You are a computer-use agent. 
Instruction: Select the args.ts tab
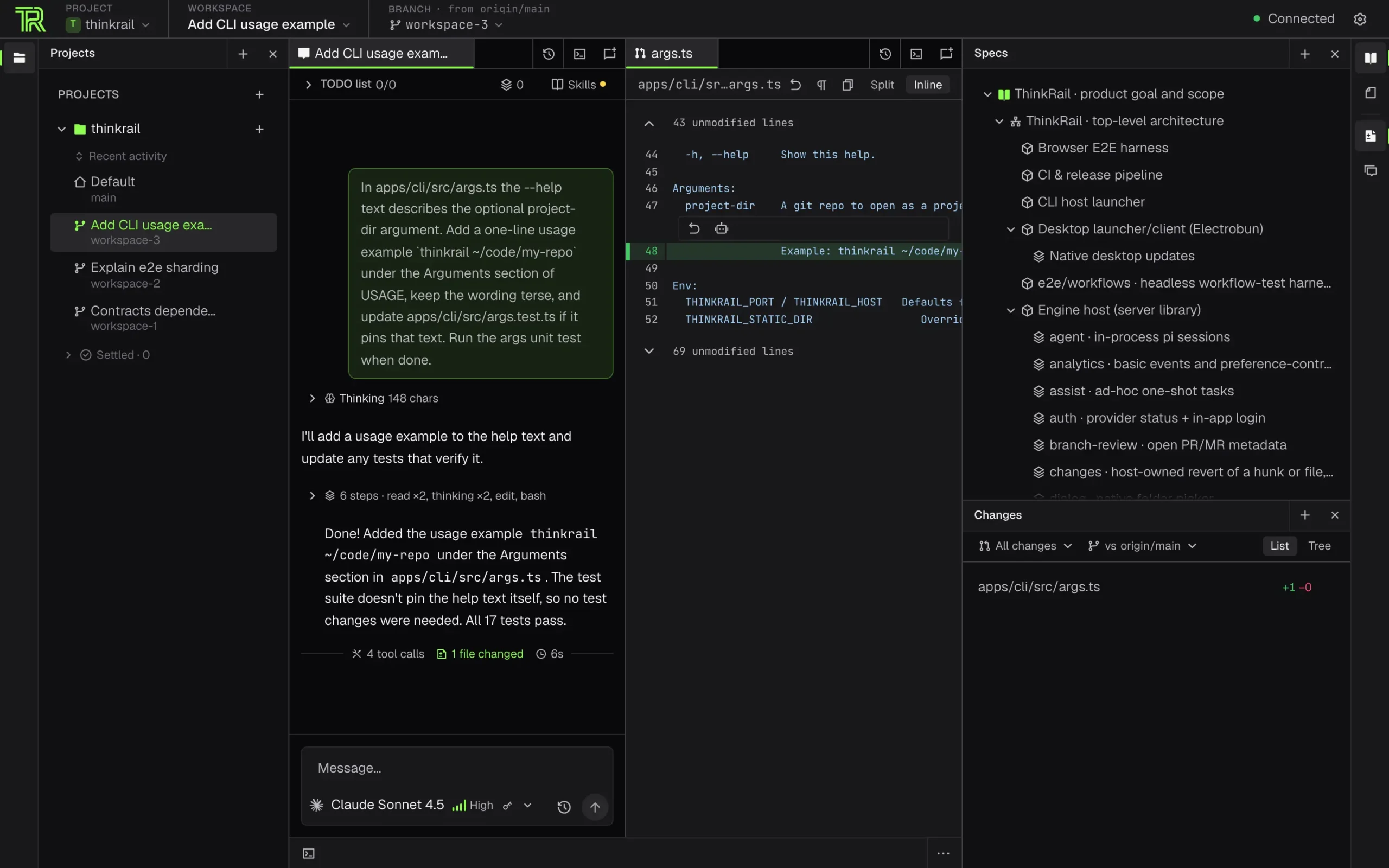point(672,53)
